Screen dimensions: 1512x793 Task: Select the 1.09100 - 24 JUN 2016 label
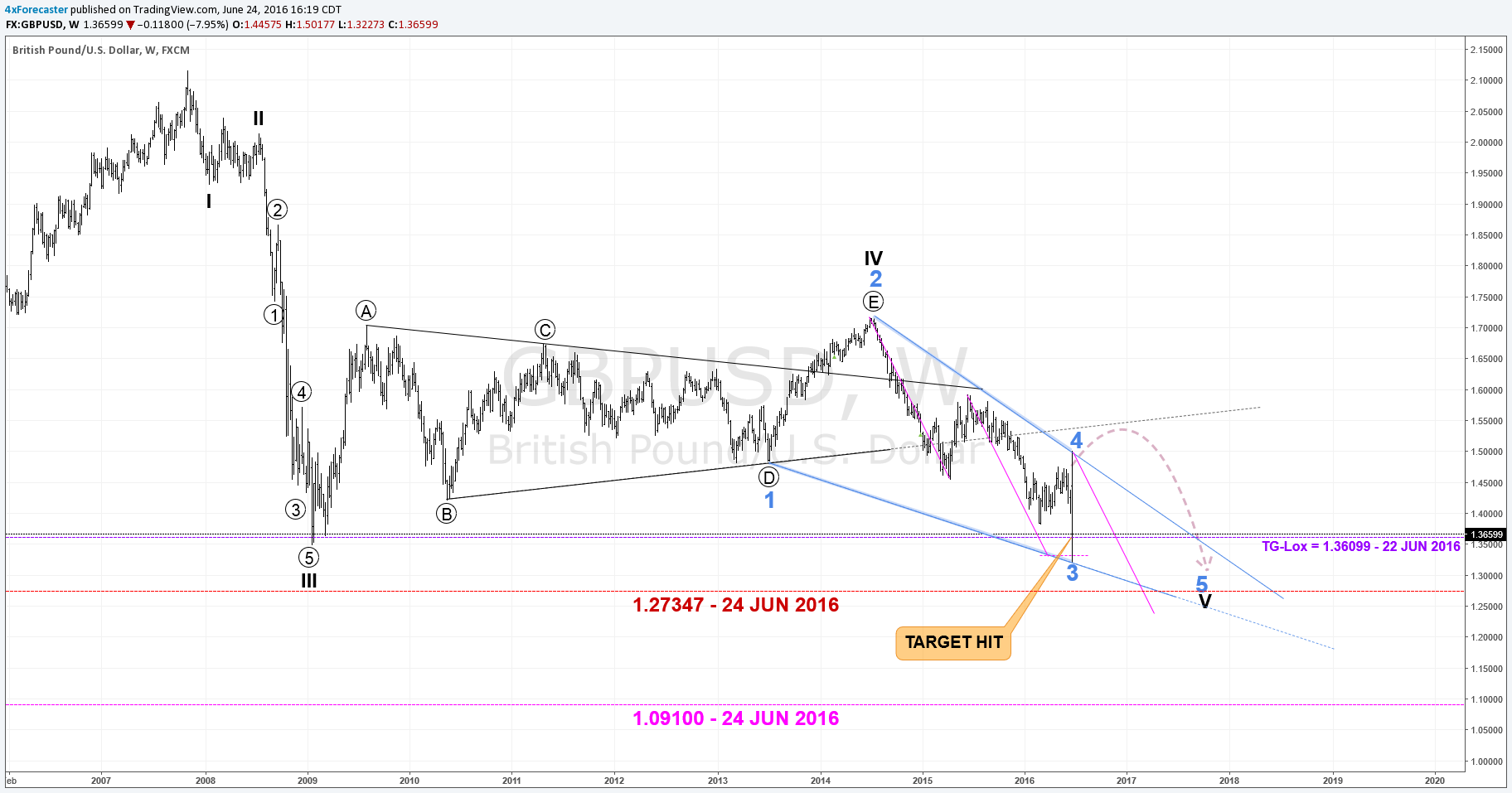tap(735, 718)
